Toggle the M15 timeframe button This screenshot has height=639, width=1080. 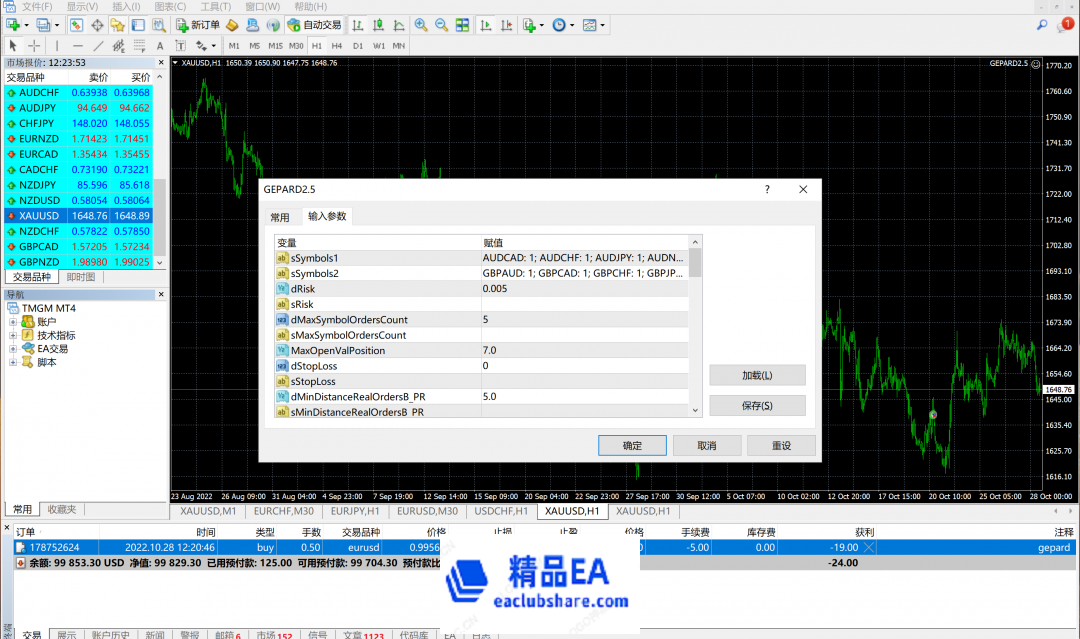coord(275,46)
